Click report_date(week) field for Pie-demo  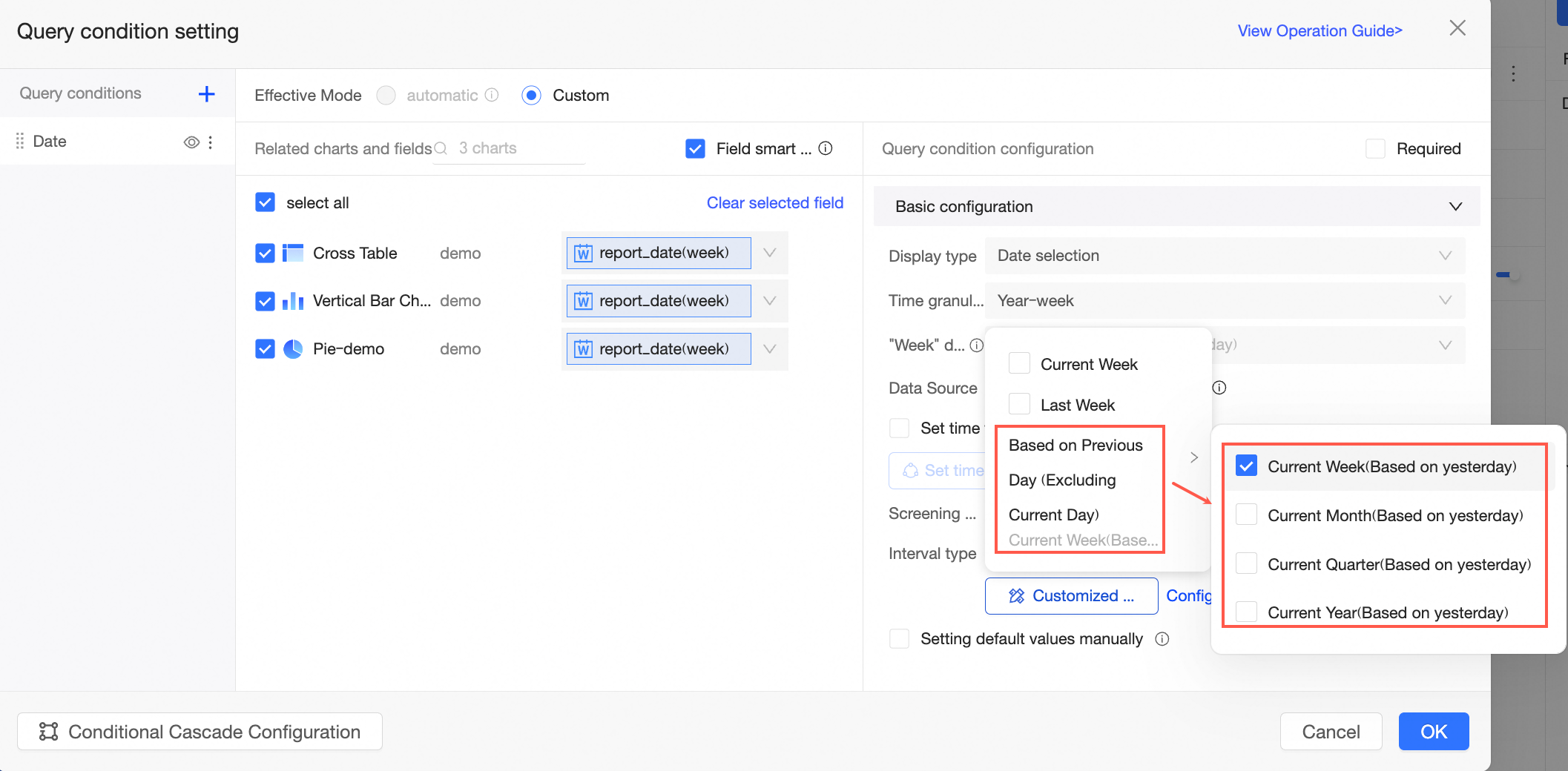(x=659, y=348)
